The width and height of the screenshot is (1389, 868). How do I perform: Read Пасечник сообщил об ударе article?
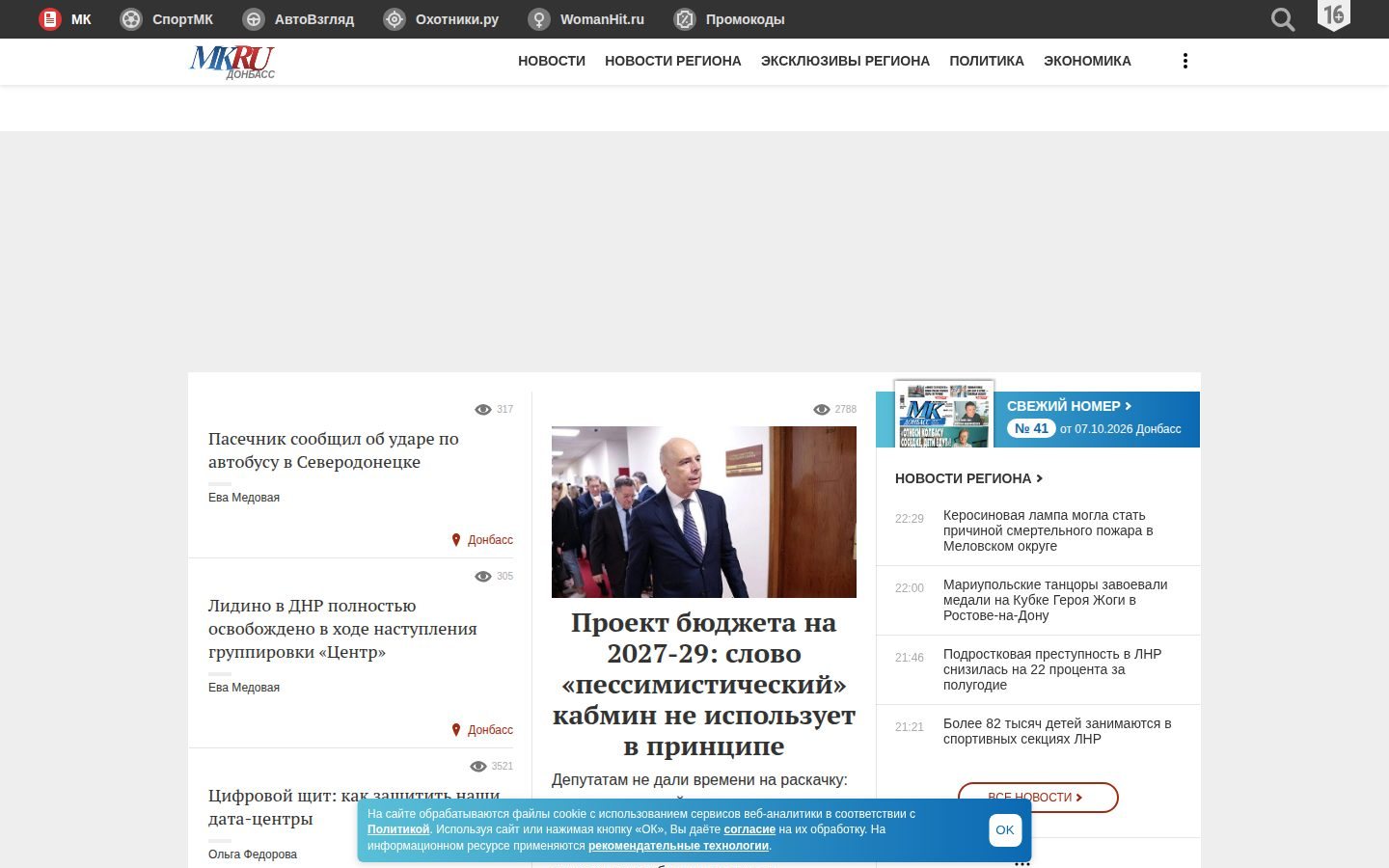pyautogui.click(x=334, y=450)
